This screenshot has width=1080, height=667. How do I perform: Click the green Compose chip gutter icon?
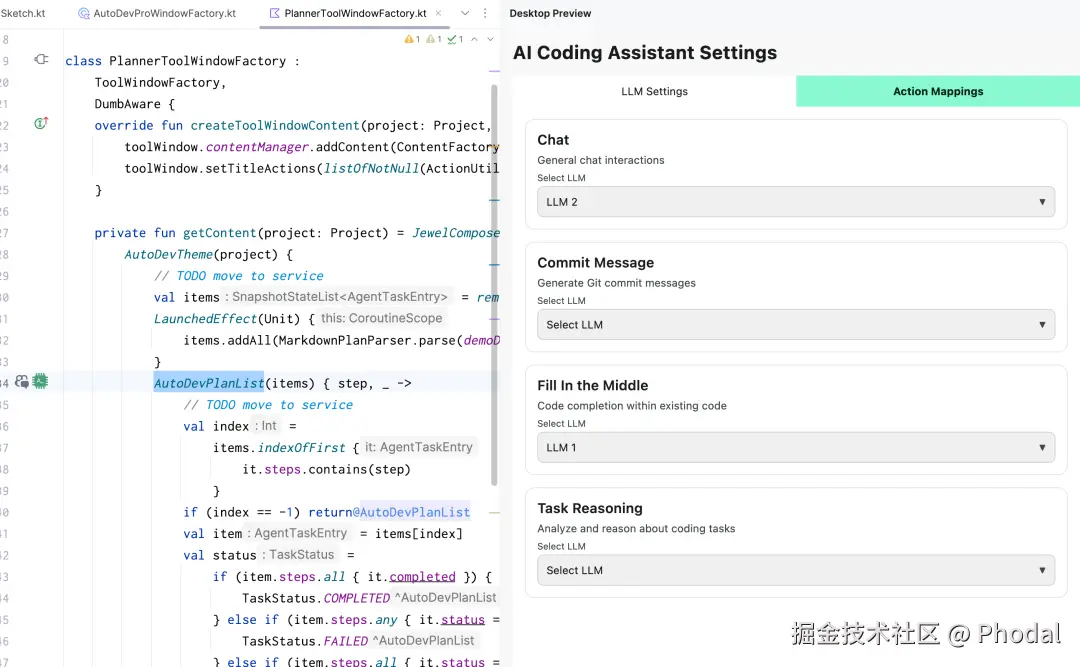click(x=40, y=382)
